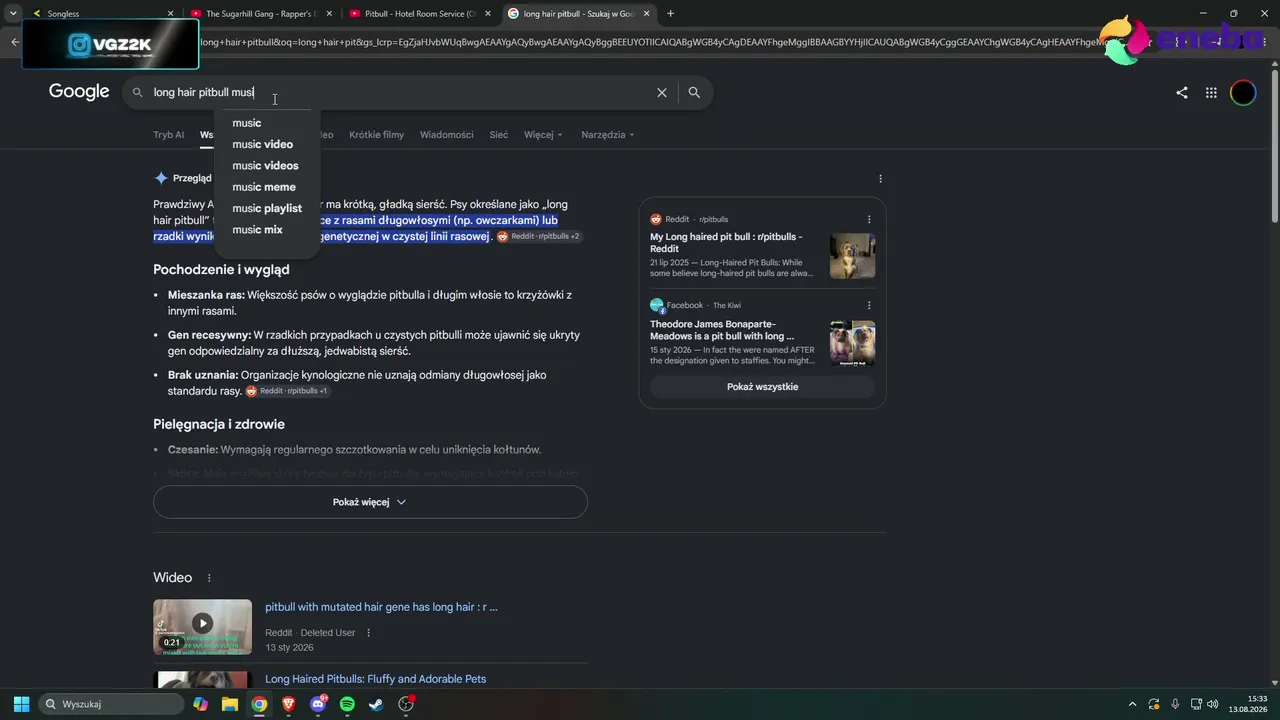Open the Wideo section three-dot menu
1280x720 pixels.
tap(209, 578)
